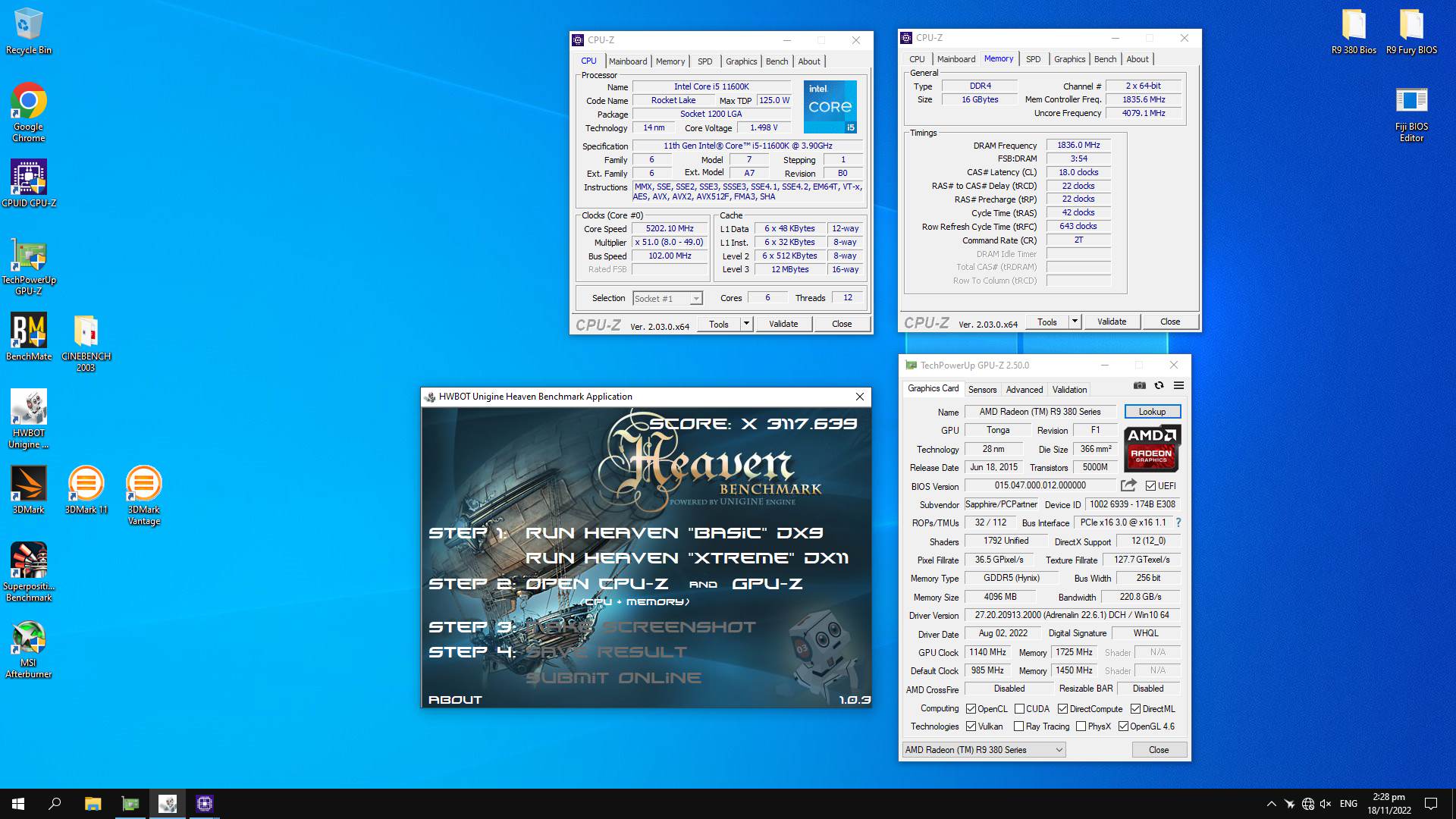This screenshot has height=819, width=1456.
Task: Switch to CPU-Z taskbar button
Action: point(205,804)
